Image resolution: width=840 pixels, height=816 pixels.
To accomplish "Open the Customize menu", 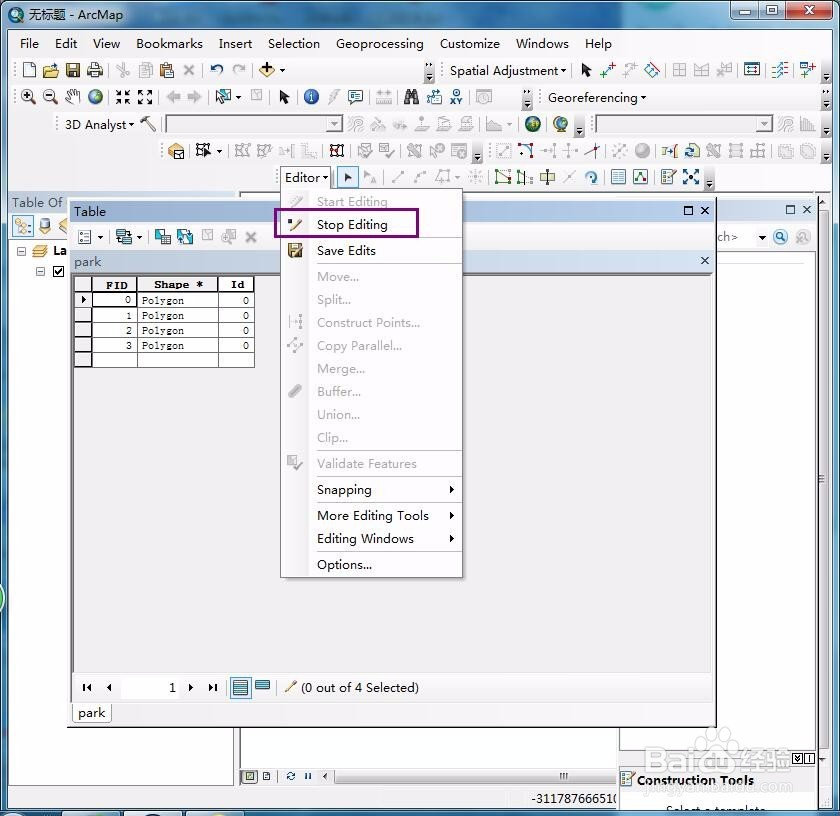I will [x=469, y=43].
